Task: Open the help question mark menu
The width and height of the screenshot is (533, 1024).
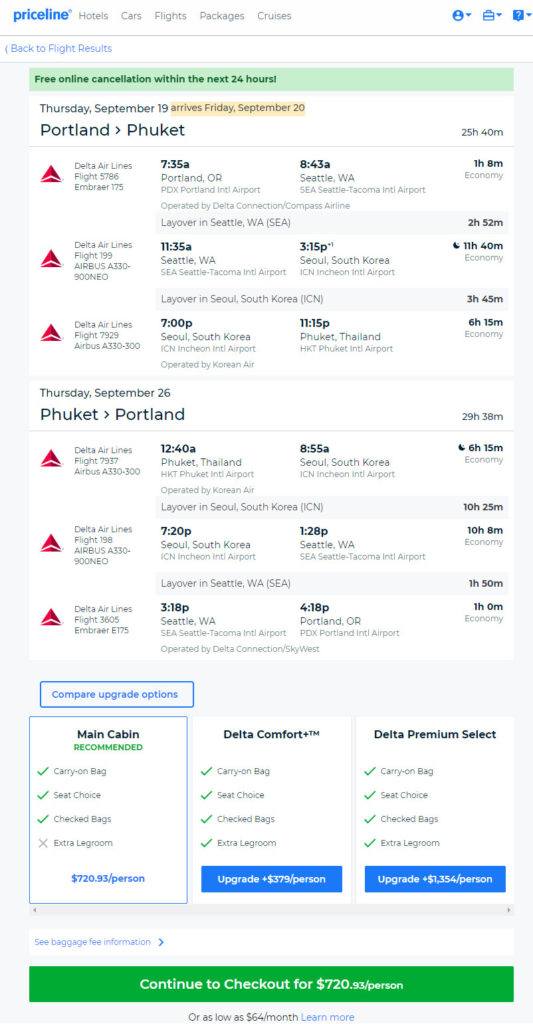Action: (522, 16)
